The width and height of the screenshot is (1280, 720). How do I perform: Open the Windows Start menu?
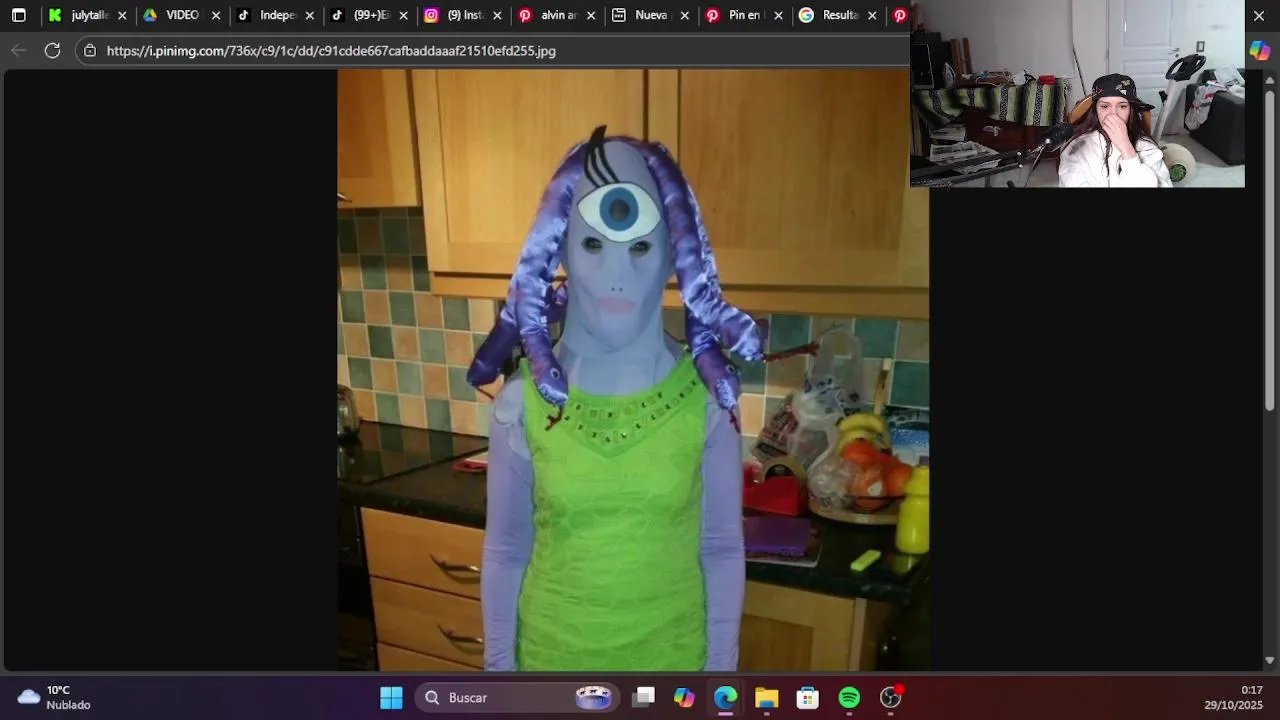(391, 697)
